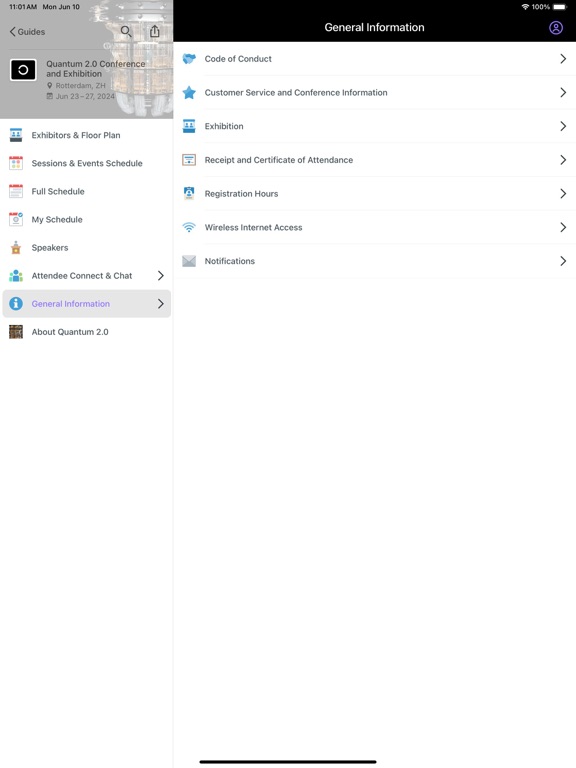Tap the General Information sidebar label

pos(71,304)
